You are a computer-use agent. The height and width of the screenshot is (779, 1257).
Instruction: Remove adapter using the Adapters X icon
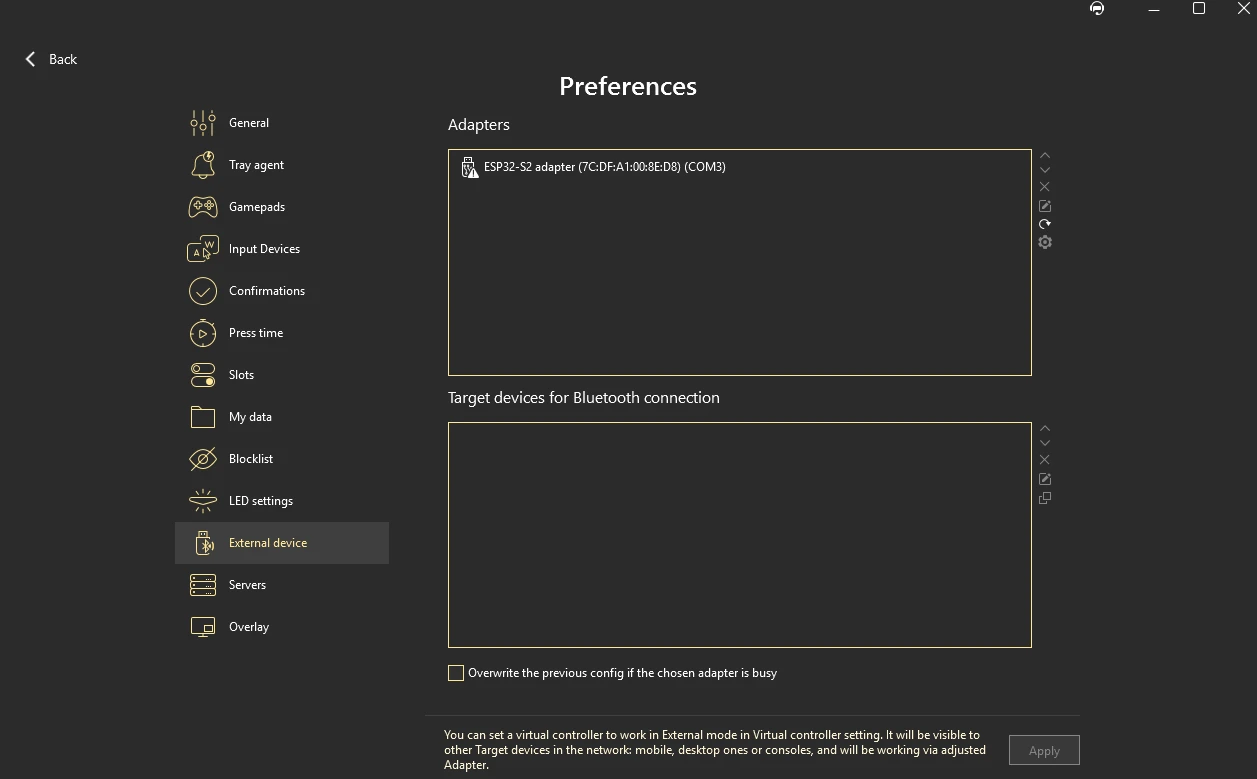pyautogui.click(x=1045, y=187)
